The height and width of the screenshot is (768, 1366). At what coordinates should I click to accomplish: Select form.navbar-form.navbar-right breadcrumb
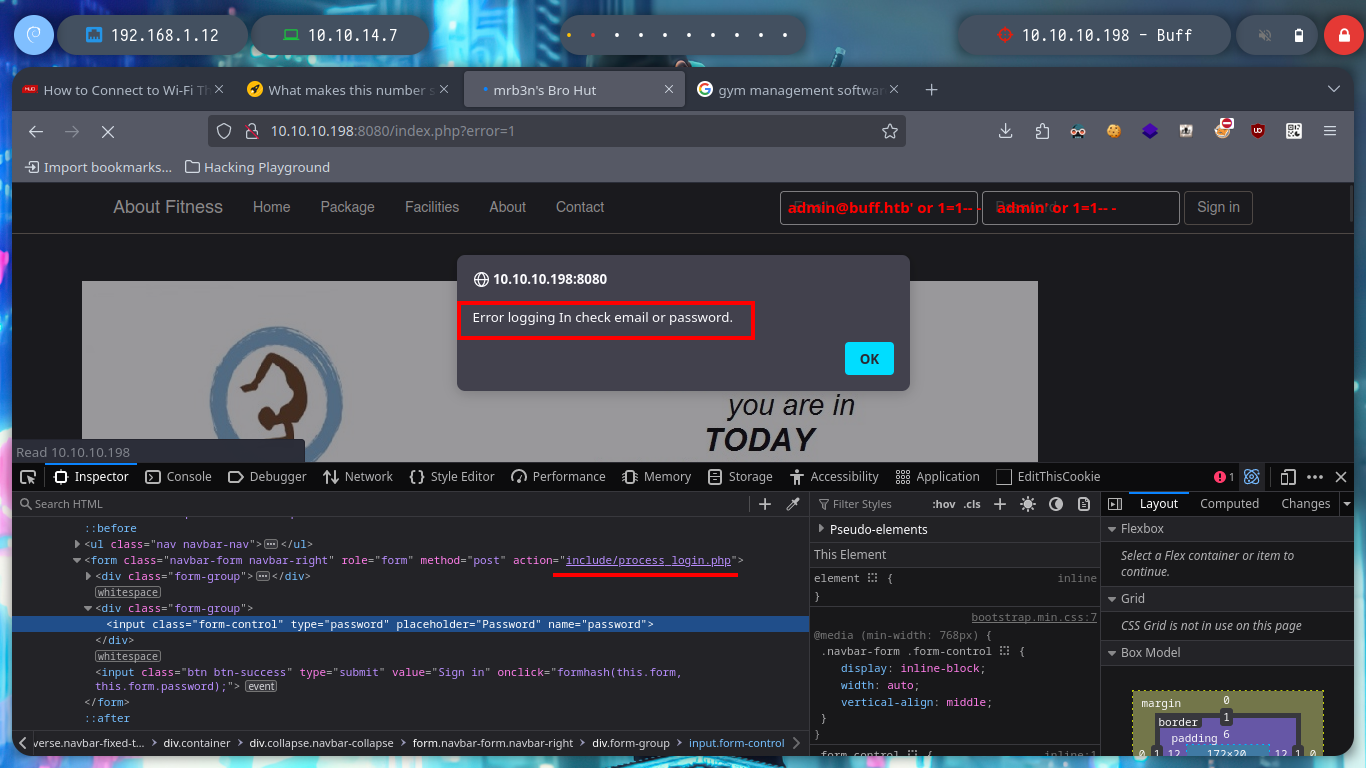(x=493, y=743)
